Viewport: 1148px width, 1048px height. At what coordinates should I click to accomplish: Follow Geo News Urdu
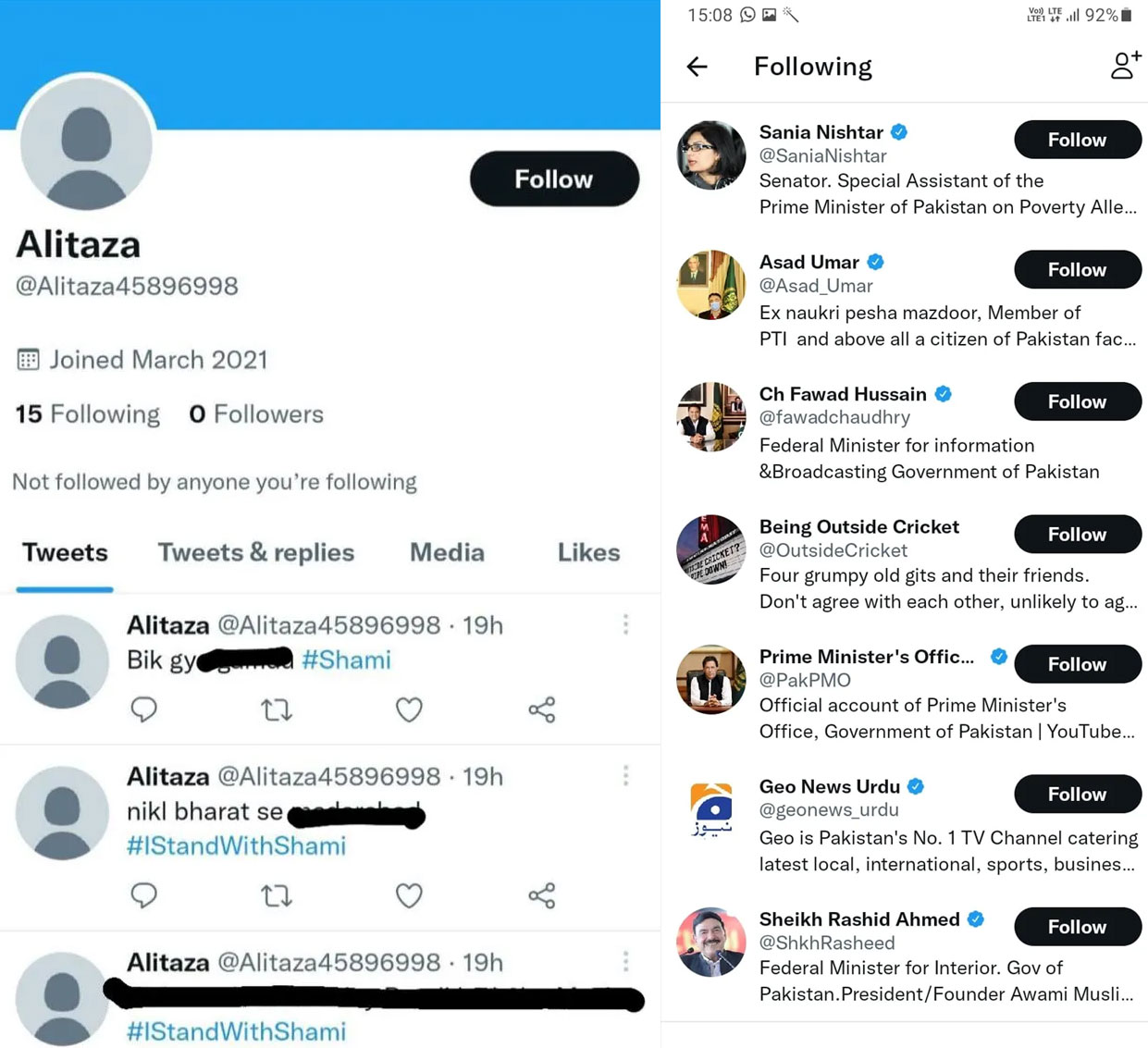click(1077, 795)
